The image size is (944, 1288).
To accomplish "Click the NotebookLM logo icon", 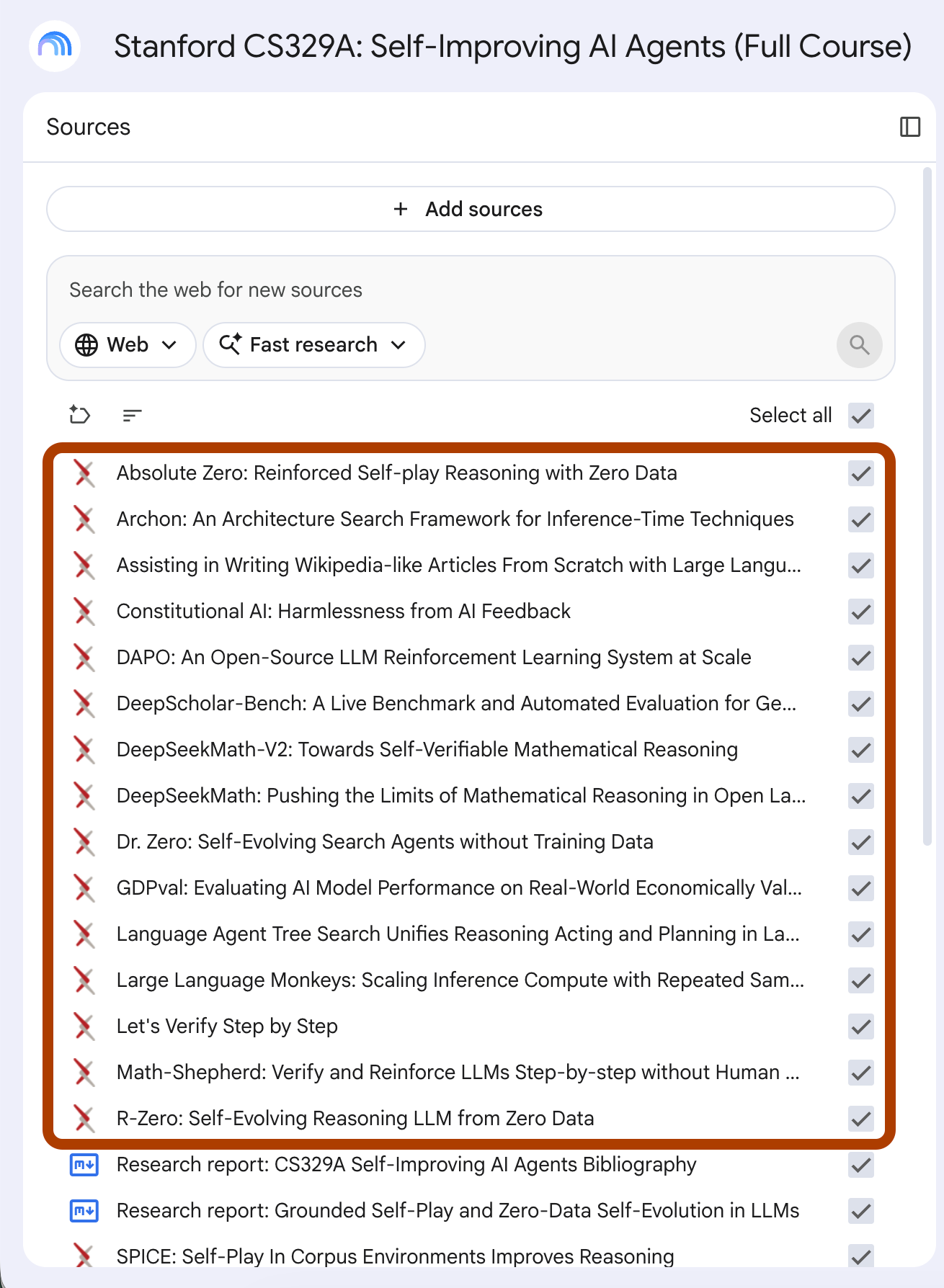I will [x=55, y=46].
